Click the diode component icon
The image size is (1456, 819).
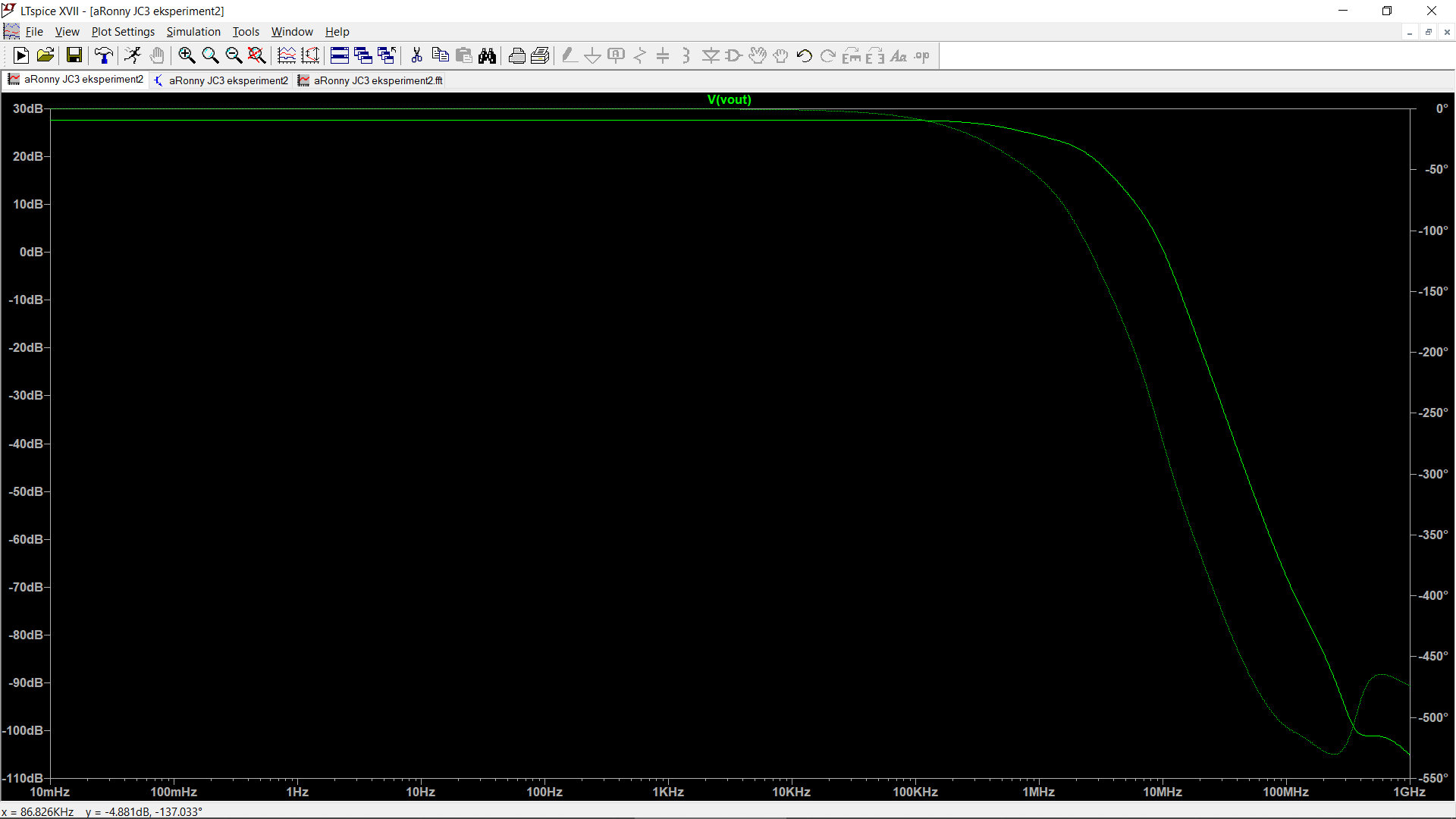711,55
